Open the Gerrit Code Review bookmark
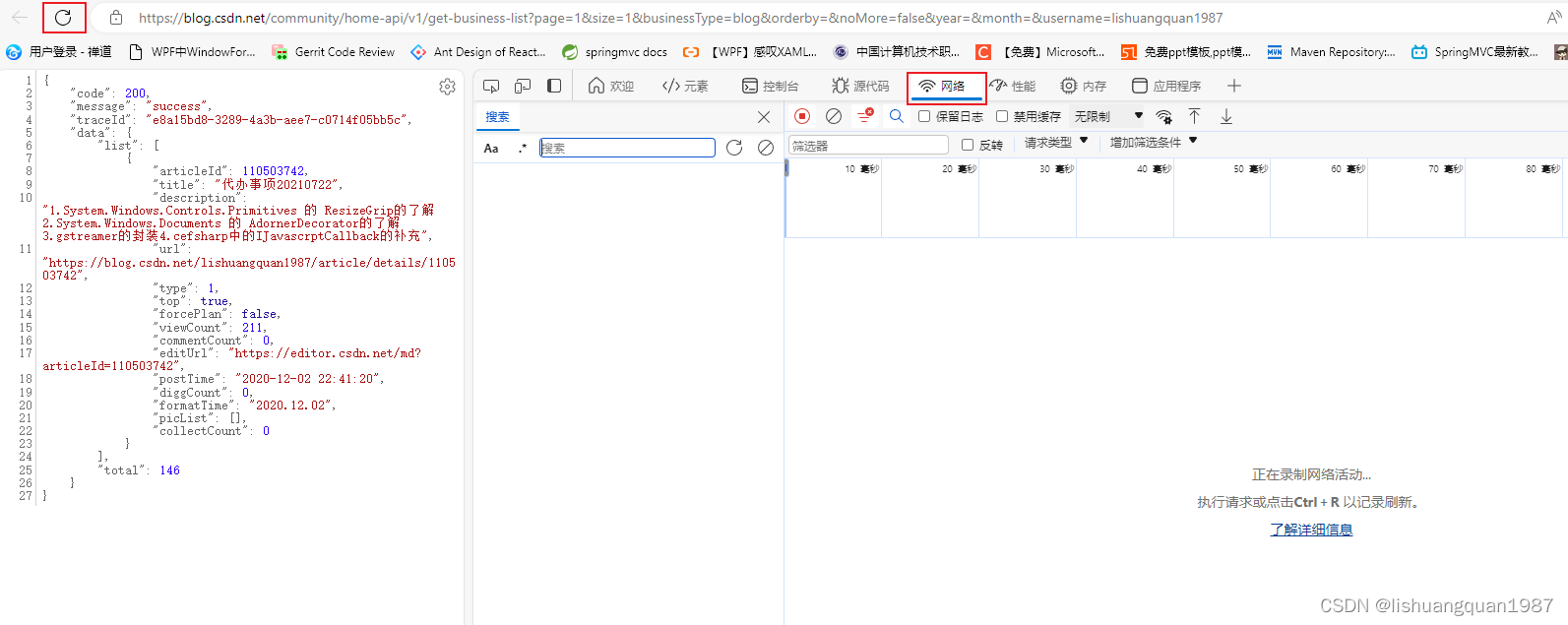The height and width of the screenshot is (625, 1568). (334, 52)
